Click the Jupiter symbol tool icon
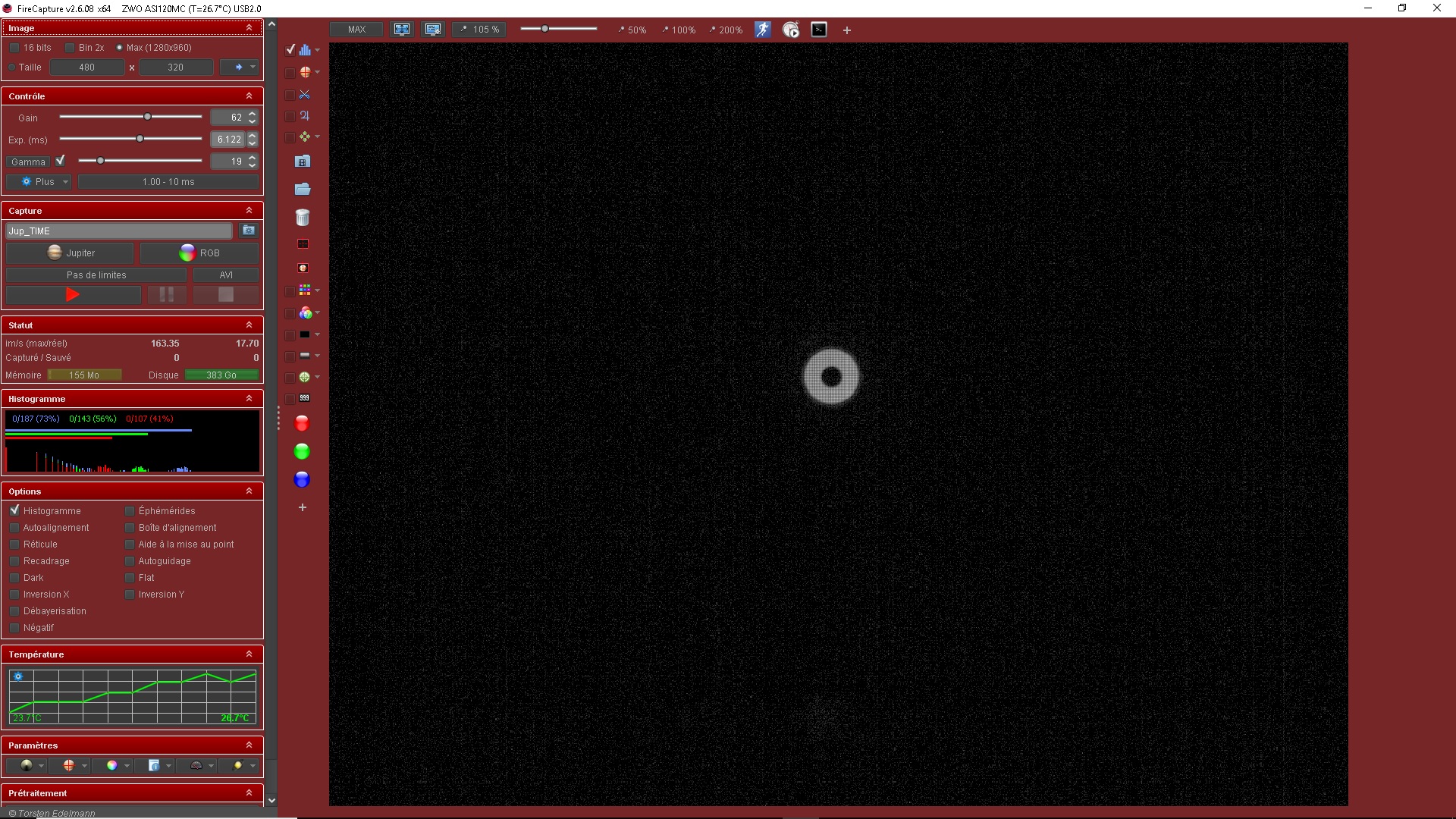 [x=304, y=116]
